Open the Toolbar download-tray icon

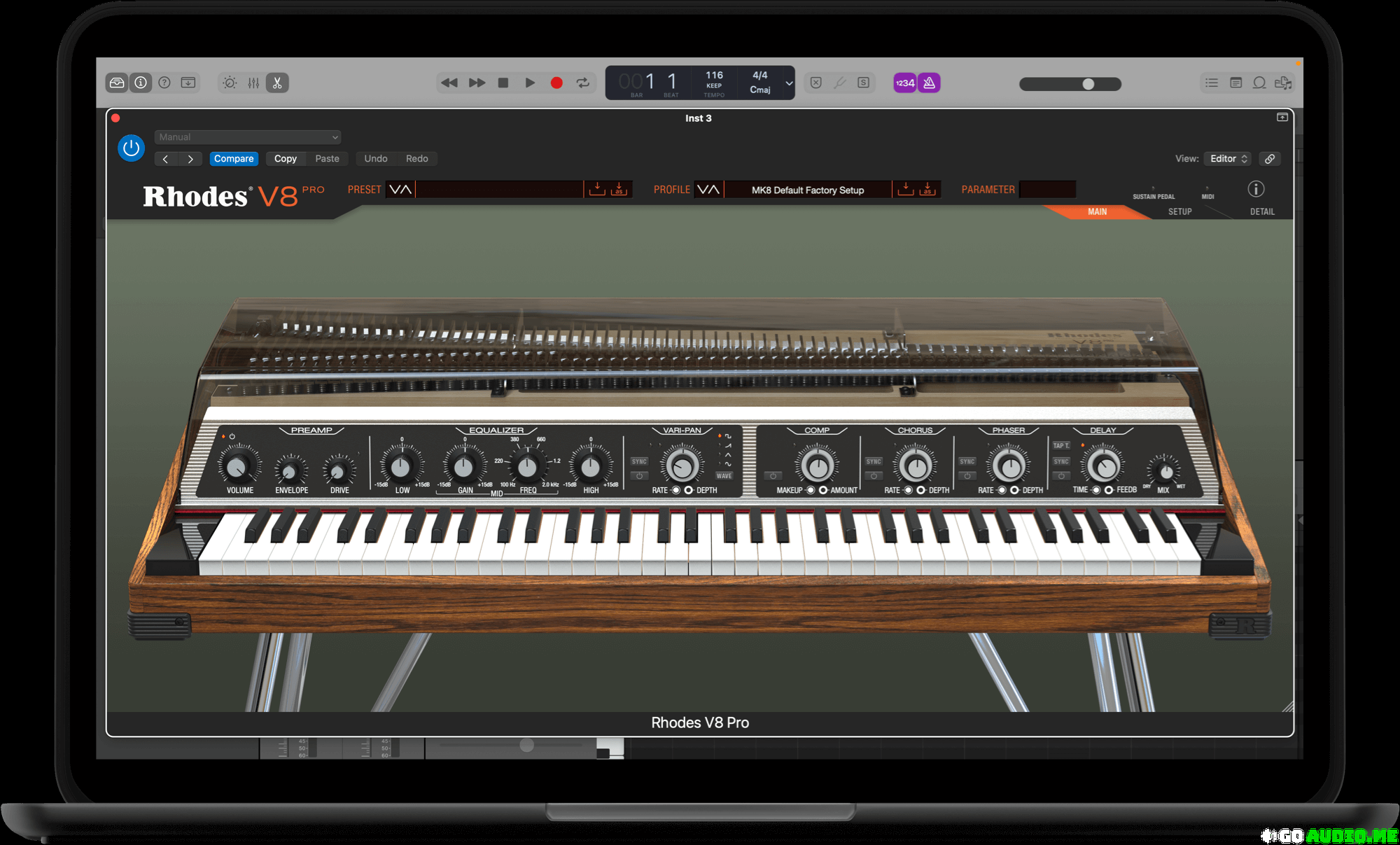(188, 83)
